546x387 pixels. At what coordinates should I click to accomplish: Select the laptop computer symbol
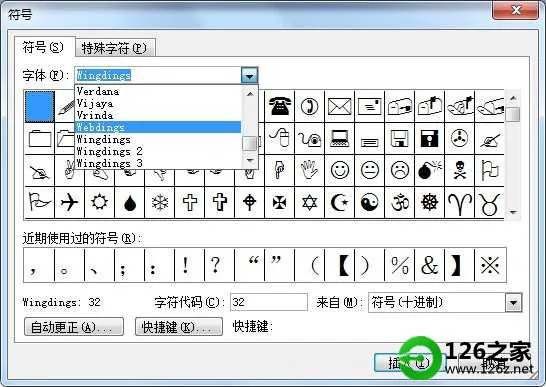point(340,138)
